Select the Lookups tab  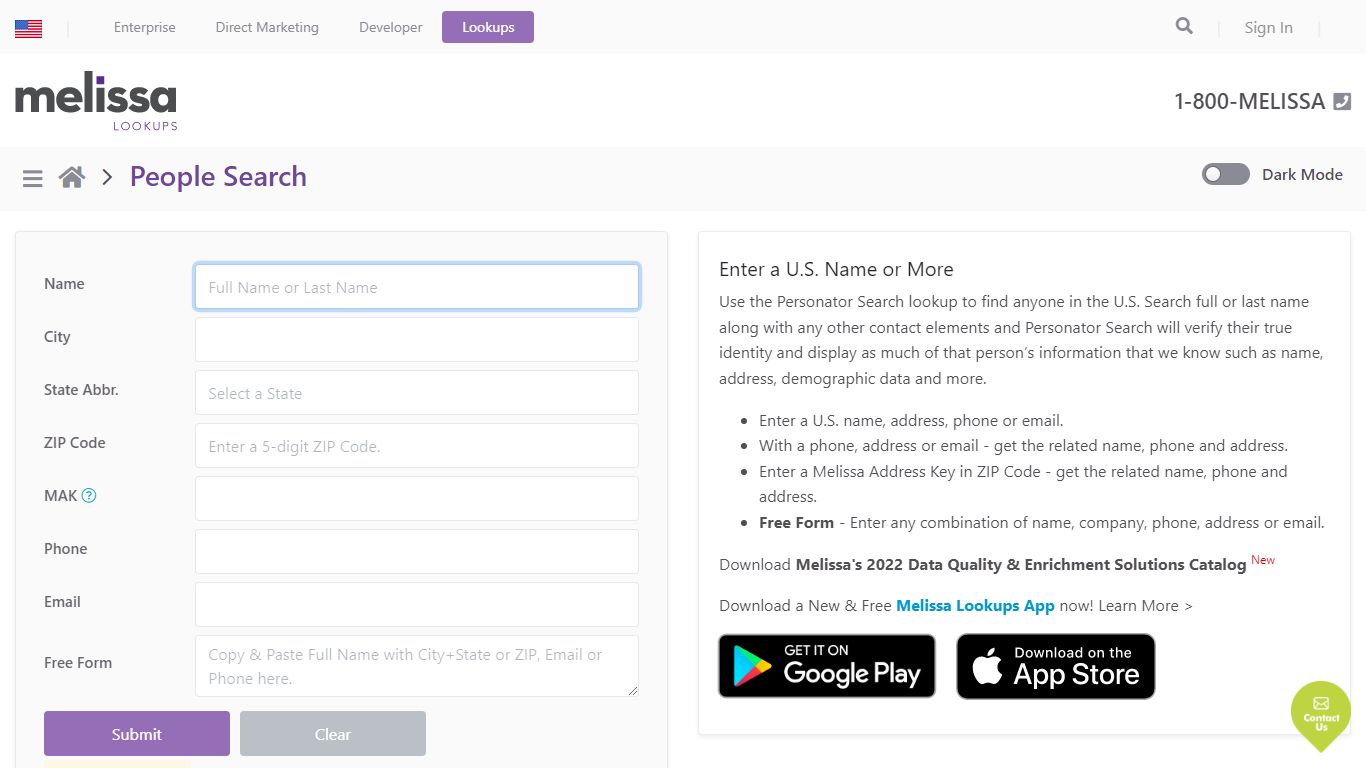tap(488, 27)
